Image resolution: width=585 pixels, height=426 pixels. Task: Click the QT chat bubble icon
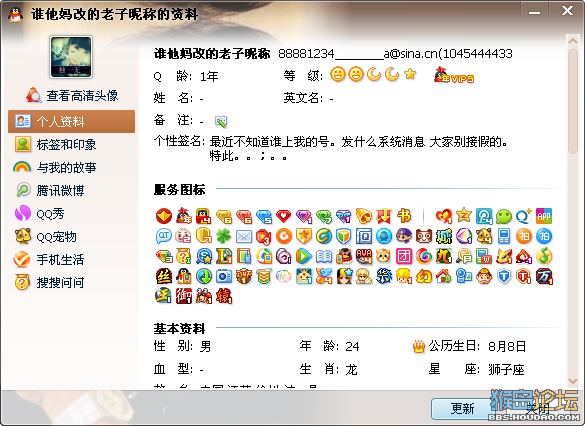pyautogui.click(x=163, y=236)
